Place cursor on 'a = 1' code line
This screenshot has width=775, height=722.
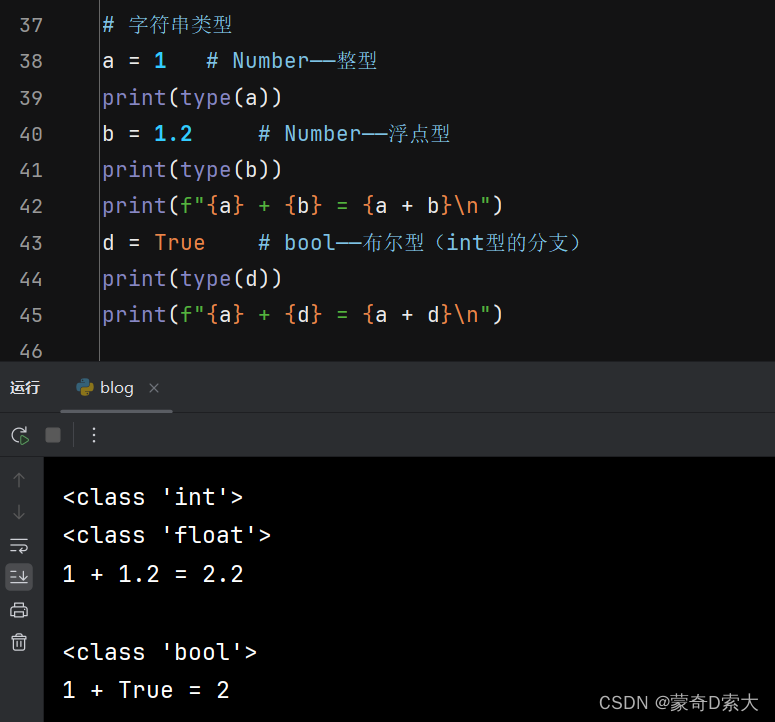[134, 61]
